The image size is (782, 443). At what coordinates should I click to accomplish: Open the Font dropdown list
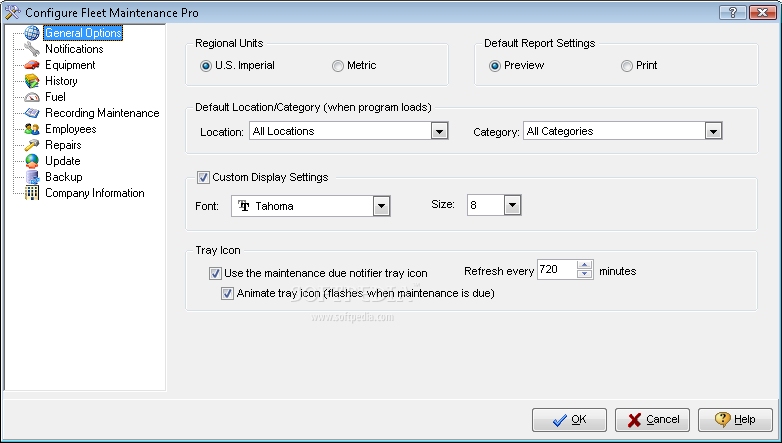(x=381, y=206)
